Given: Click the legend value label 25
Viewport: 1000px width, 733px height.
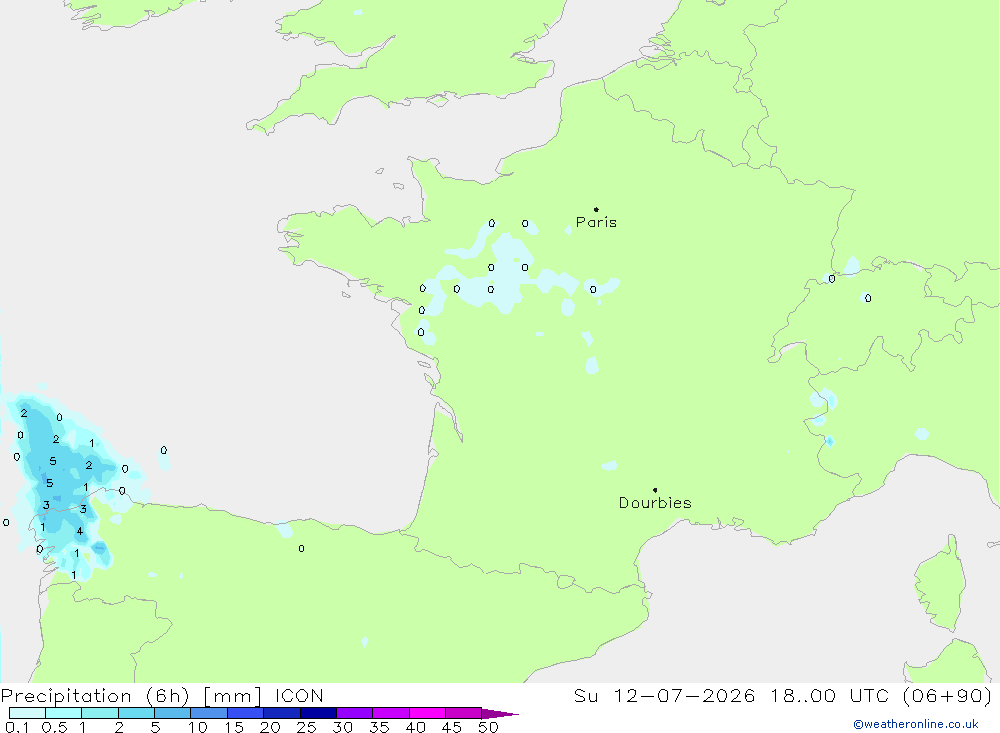Looking at the screenshot, I should (306, 727).
